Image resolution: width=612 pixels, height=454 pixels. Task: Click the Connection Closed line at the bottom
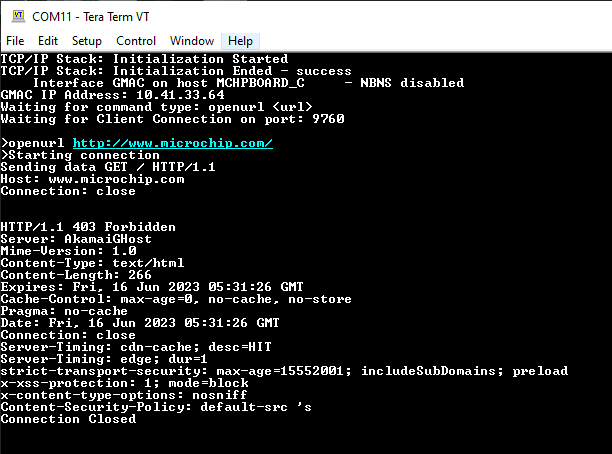pos(68,419)
